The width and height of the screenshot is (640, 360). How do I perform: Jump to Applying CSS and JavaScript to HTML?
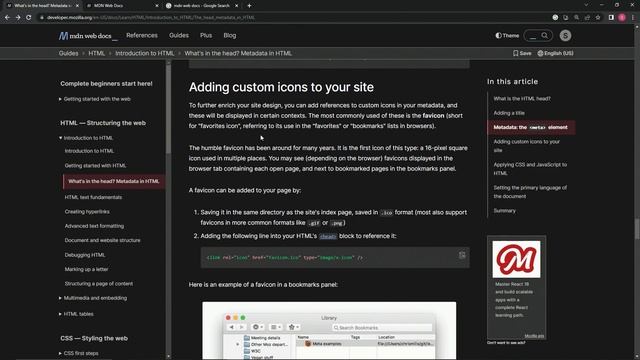[x=530, y=169]
